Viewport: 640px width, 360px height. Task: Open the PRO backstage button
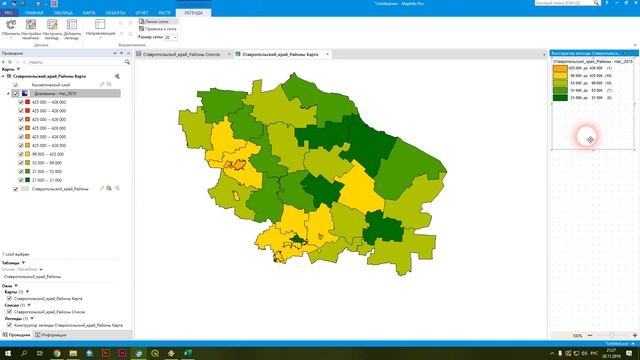coord(9,13)
